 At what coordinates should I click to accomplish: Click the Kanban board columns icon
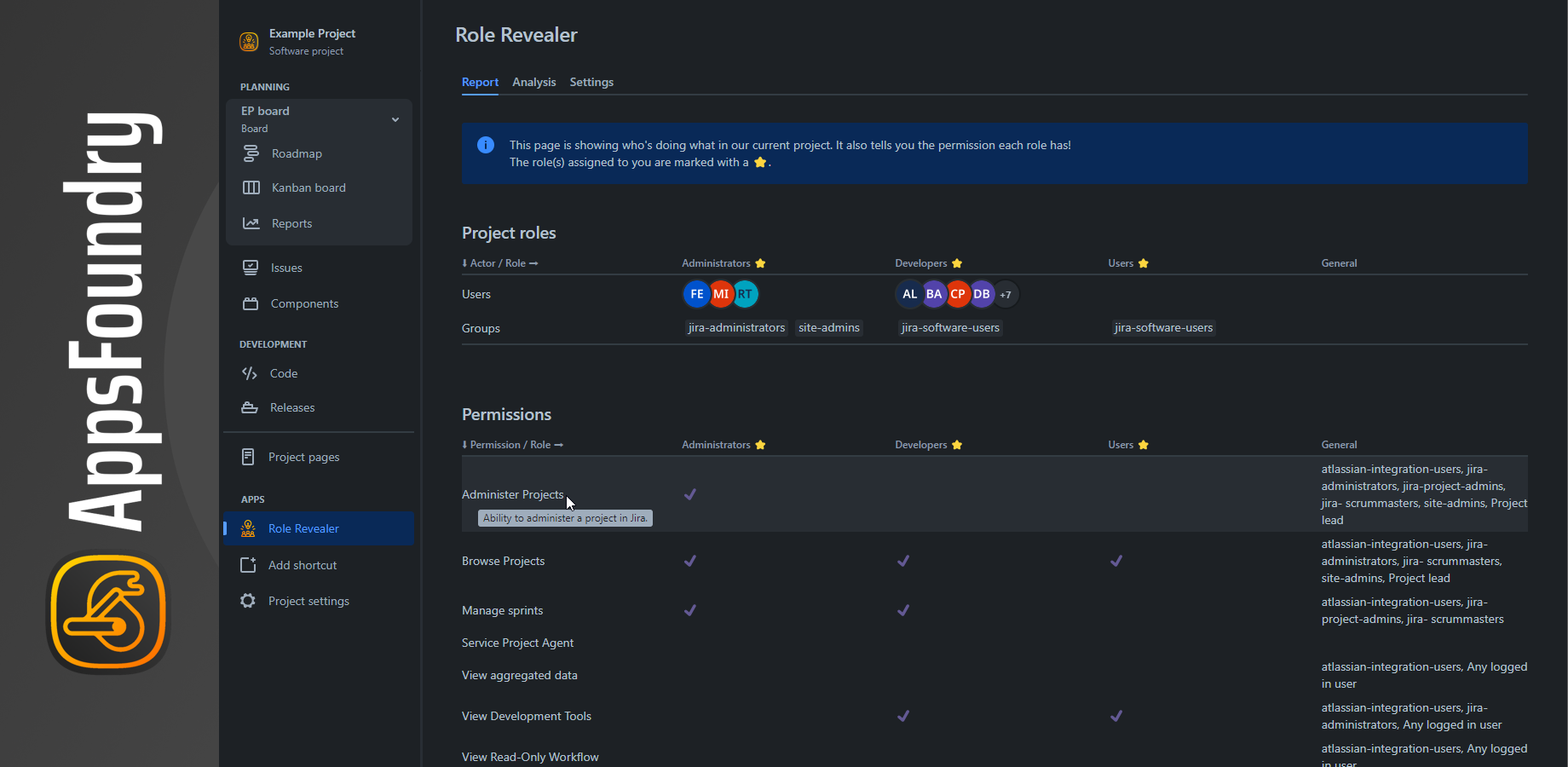coord(251,187)
